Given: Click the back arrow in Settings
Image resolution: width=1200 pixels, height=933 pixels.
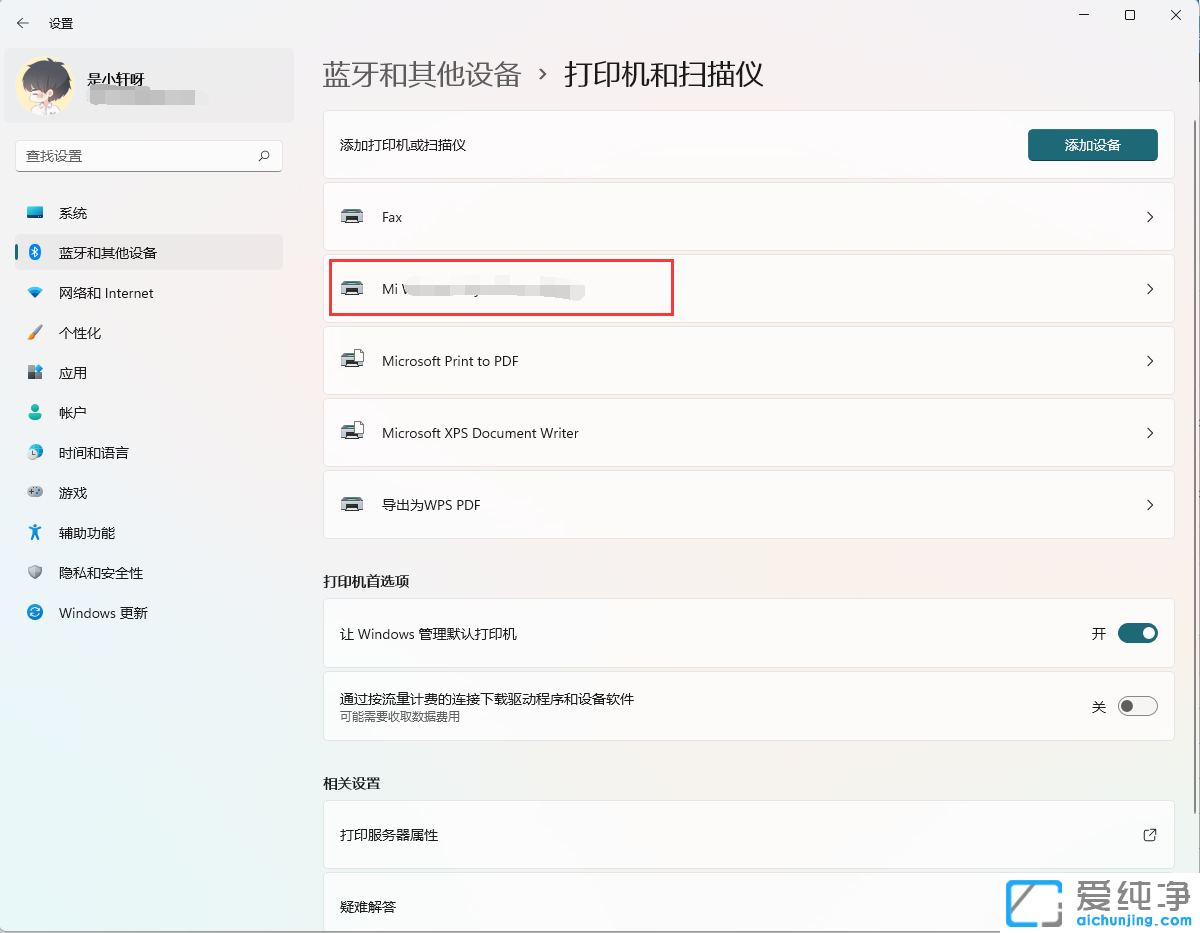Looking at the screenshot, I should point(22,22).
